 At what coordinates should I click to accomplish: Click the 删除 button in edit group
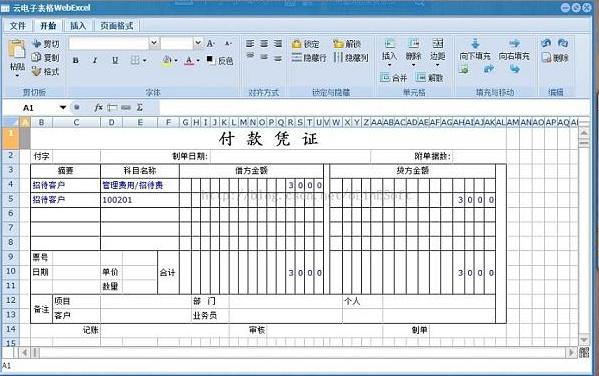tap(555, 58)
